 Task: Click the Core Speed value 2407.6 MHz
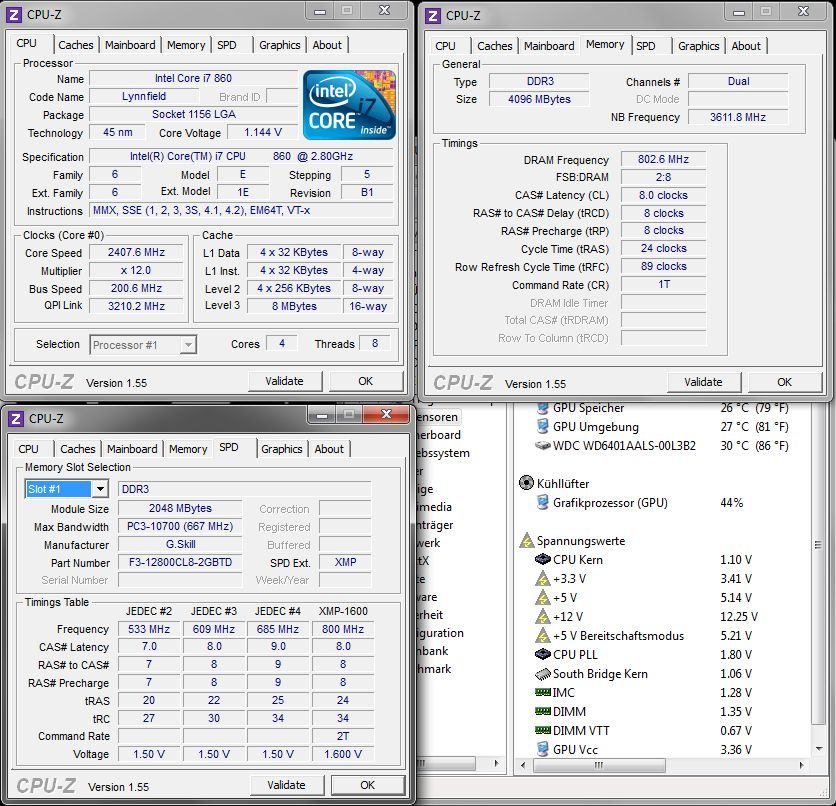point(136,252)
